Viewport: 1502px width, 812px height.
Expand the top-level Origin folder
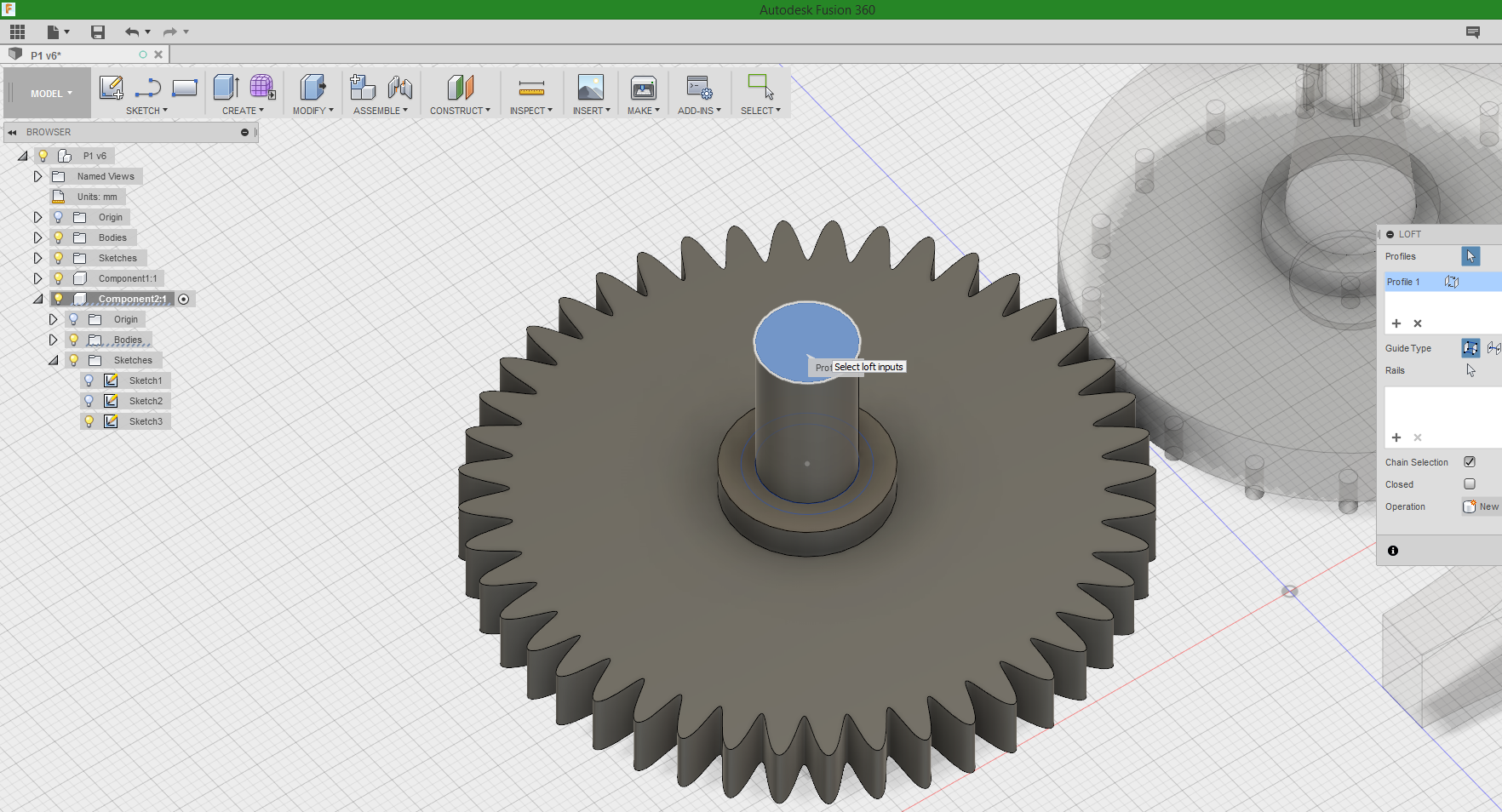[37, 217]
